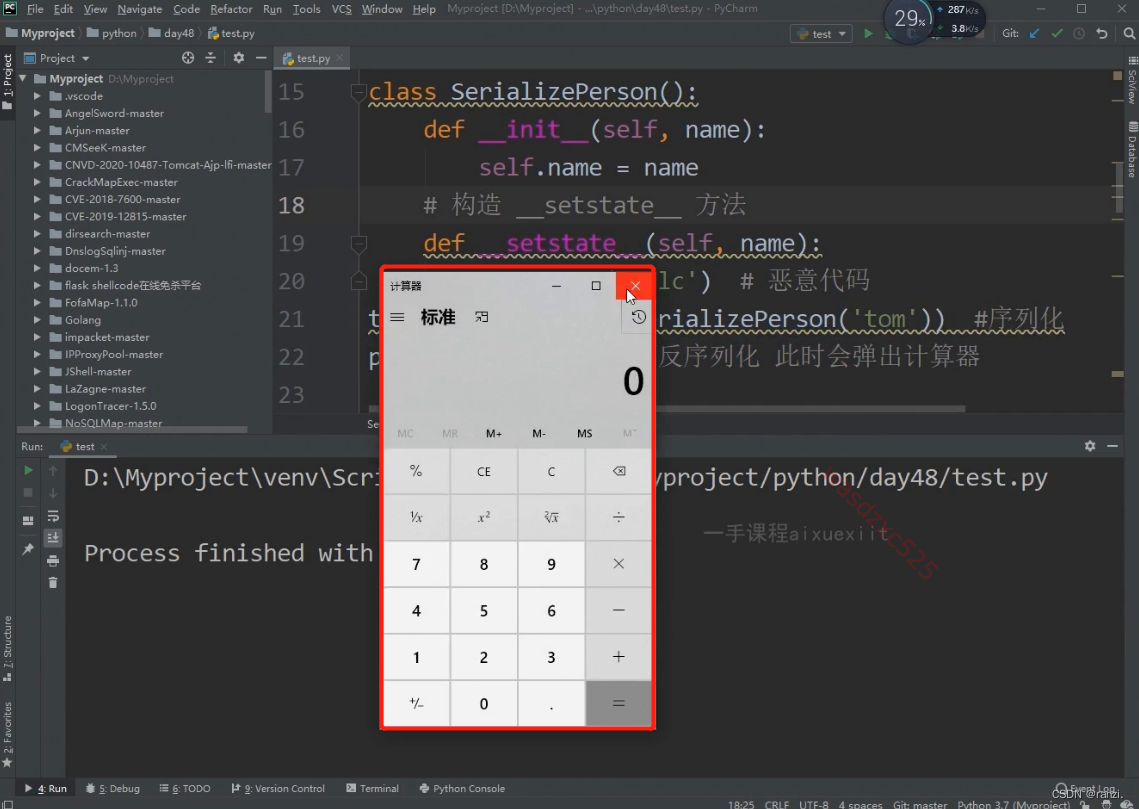
Task: Toggle Calculator keep-on-top icon
Action: point(482,317)
